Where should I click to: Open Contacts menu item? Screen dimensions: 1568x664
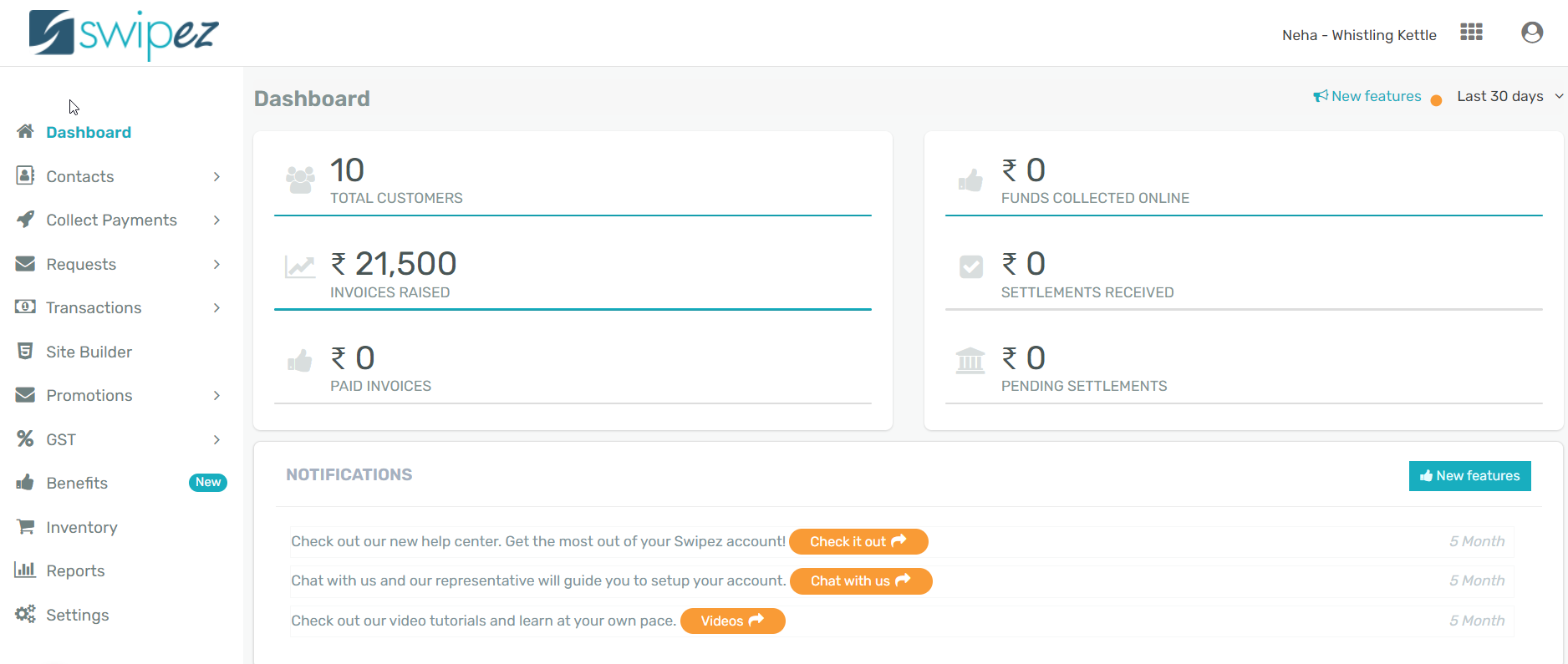tap(80, 176)
